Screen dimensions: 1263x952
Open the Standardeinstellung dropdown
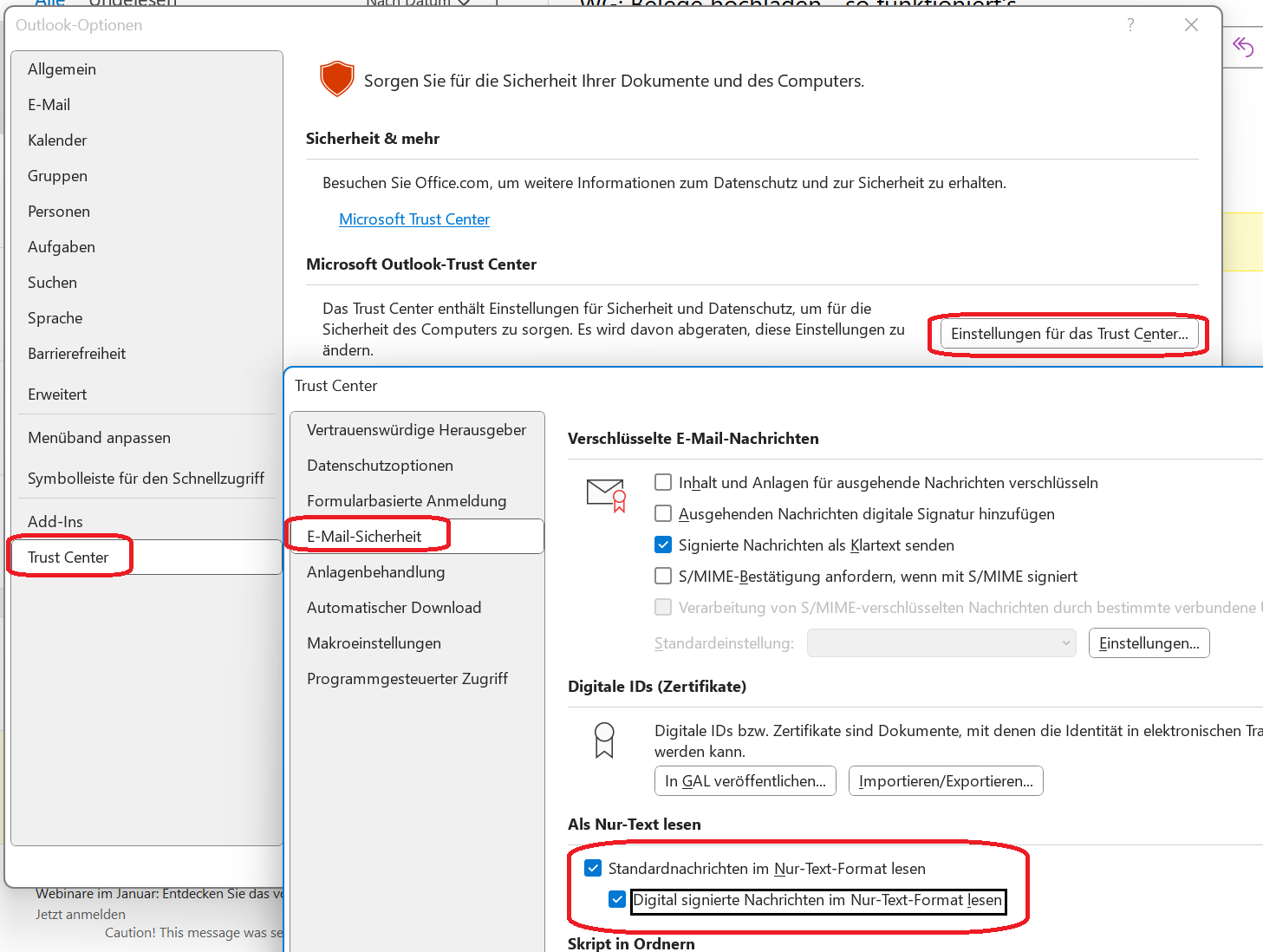[x=941, y=643]
